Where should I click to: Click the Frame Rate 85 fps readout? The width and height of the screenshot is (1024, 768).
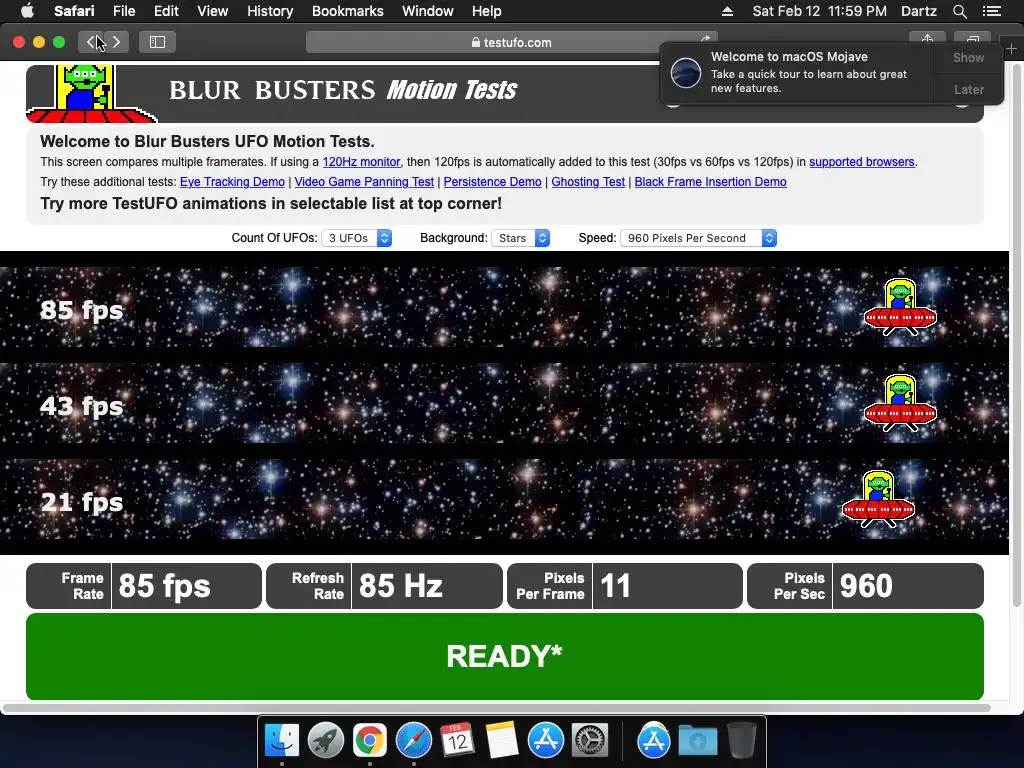pos(144,586)
